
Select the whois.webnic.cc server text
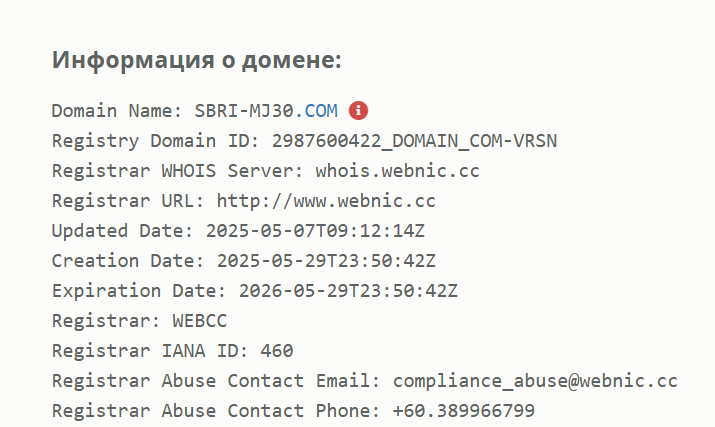point(398,171)
